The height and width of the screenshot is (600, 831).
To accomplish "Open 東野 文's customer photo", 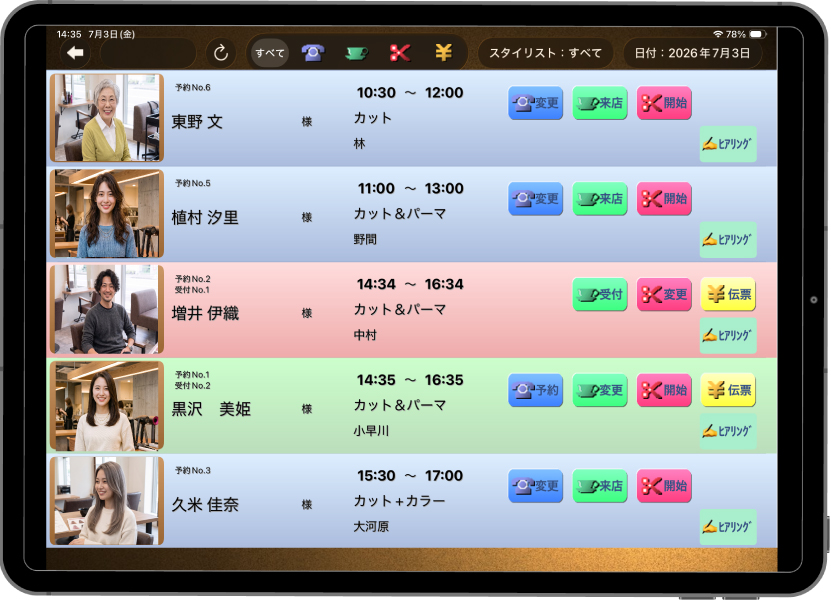I will [107, 118].
